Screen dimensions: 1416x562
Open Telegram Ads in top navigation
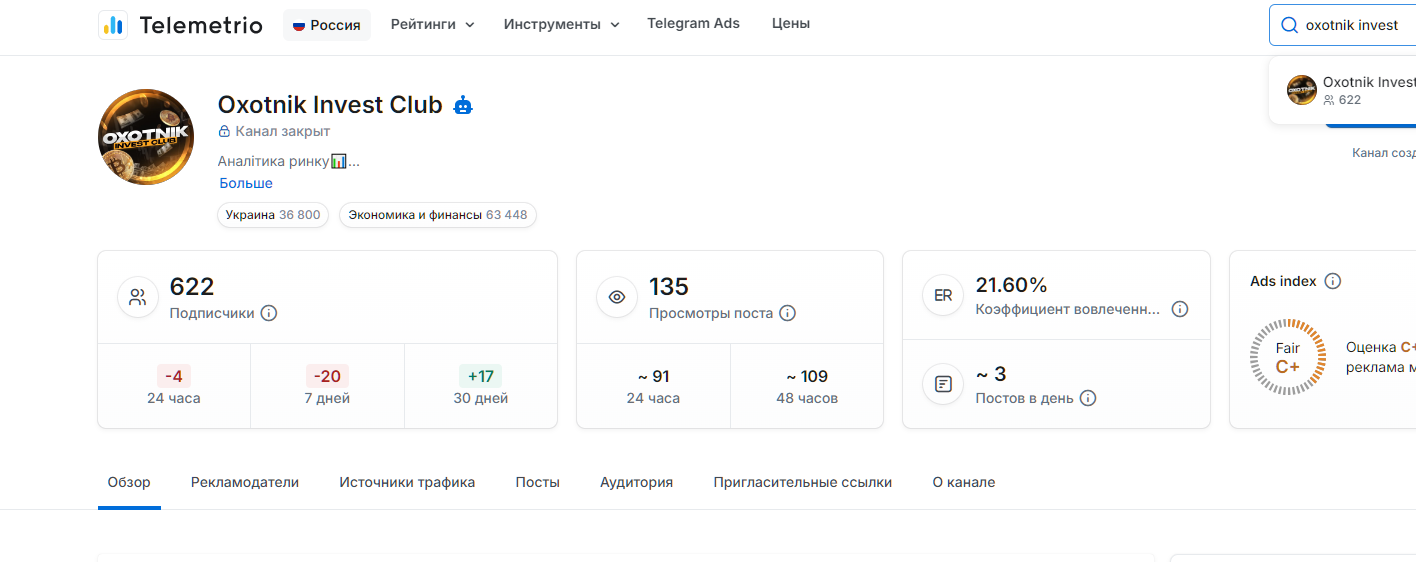click(x=693, y=23)
